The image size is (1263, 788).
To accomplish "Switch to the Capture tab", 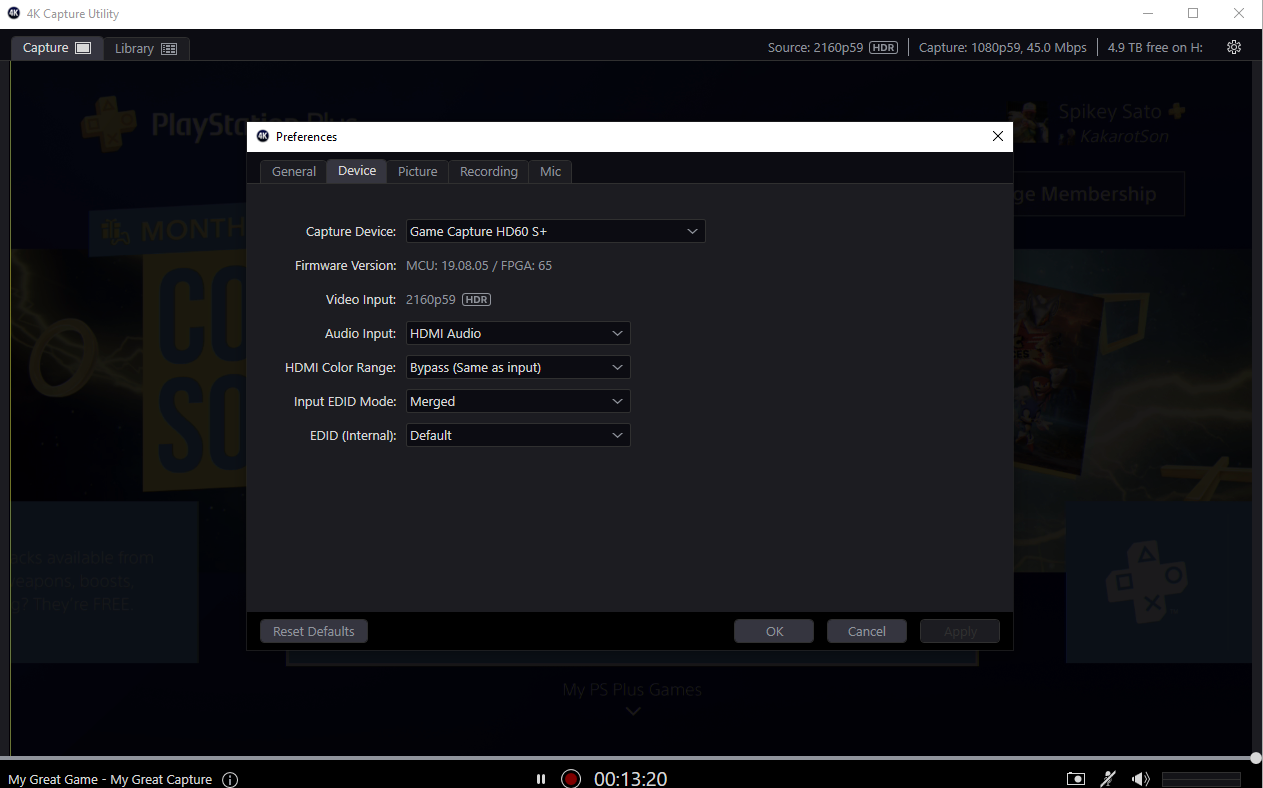I will [x=57, y=47].
